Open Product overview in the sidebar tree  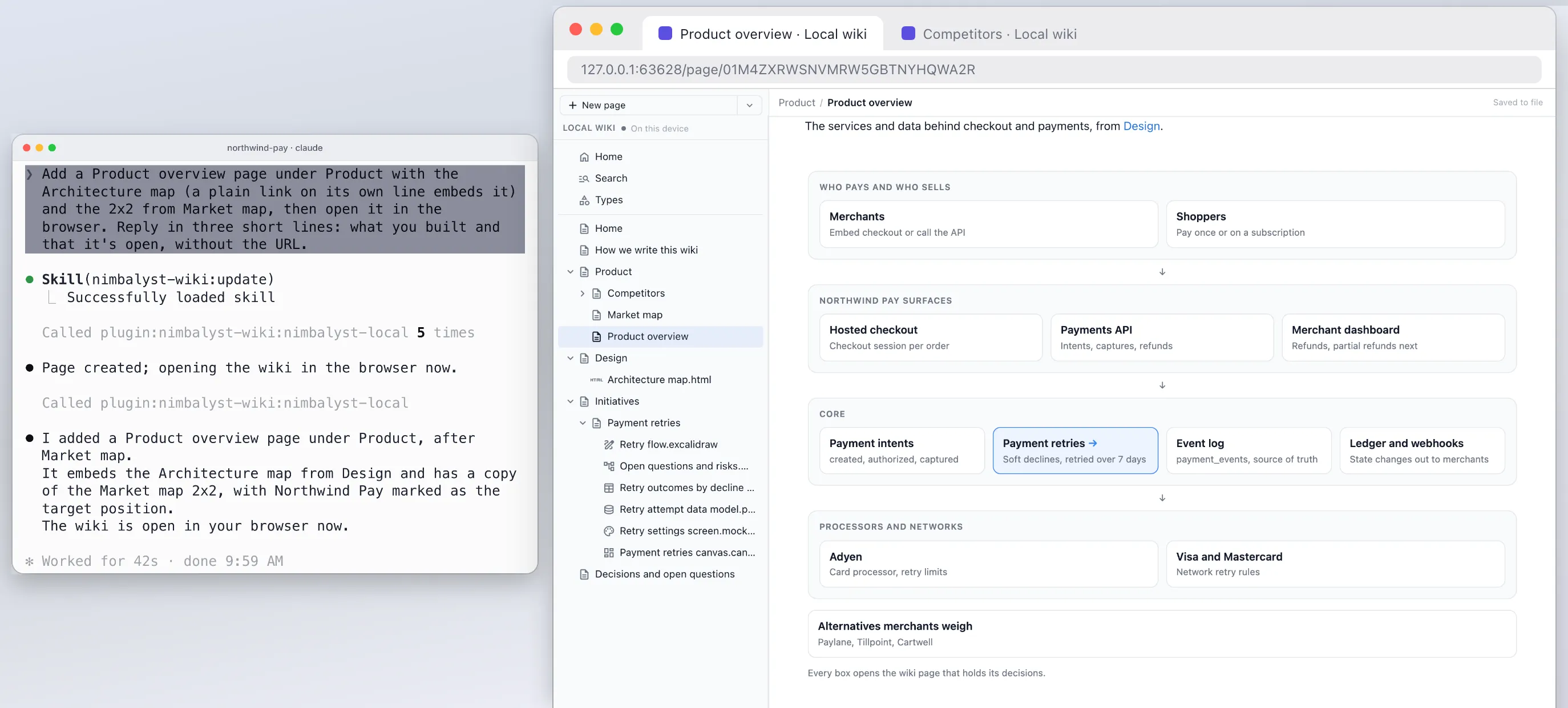point(660,336)
